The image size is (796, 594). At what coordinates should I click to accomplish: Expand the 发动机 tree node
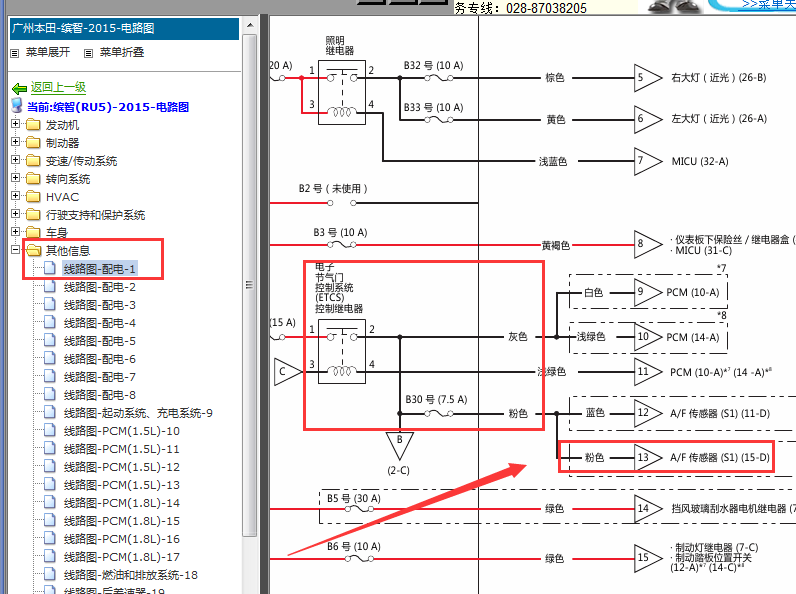coord(15,123)
